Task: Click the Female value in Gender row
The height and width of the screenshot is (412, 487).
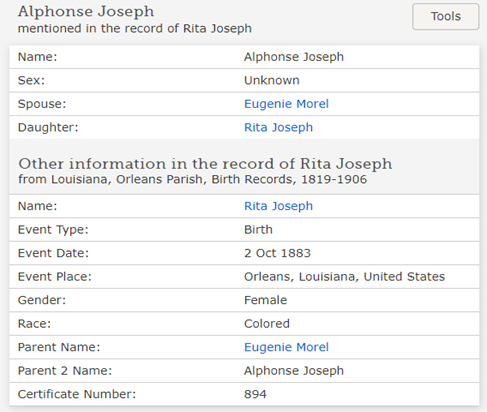Action: pos(265,300)
